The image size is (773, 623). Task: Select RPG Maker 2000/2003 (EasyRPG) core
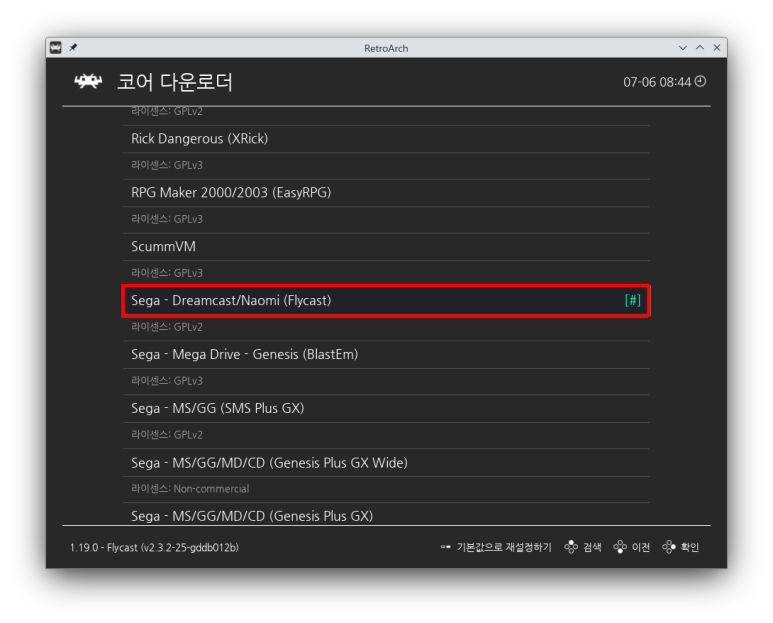tap(386, 193)
